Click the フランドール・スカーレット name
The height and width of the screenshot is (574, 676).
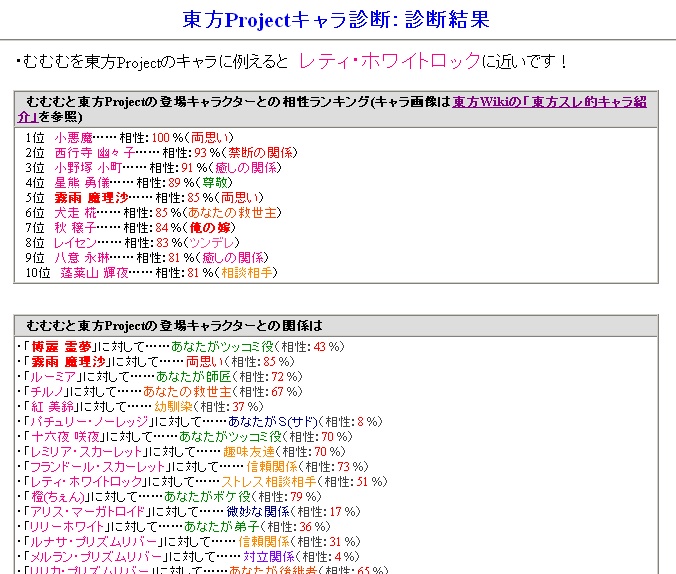pyautogui.click(x=97, y=467)
